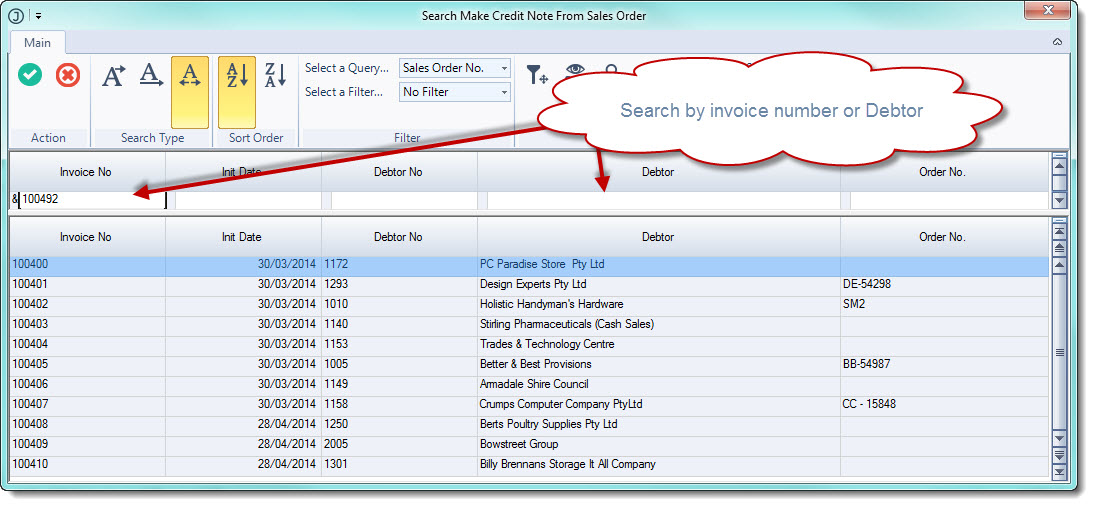The height and width of the screenshot is (506, 1093).
Task: Click debtor PC Paradise Store Pty Ltd
Action: (x=542, y=265)
